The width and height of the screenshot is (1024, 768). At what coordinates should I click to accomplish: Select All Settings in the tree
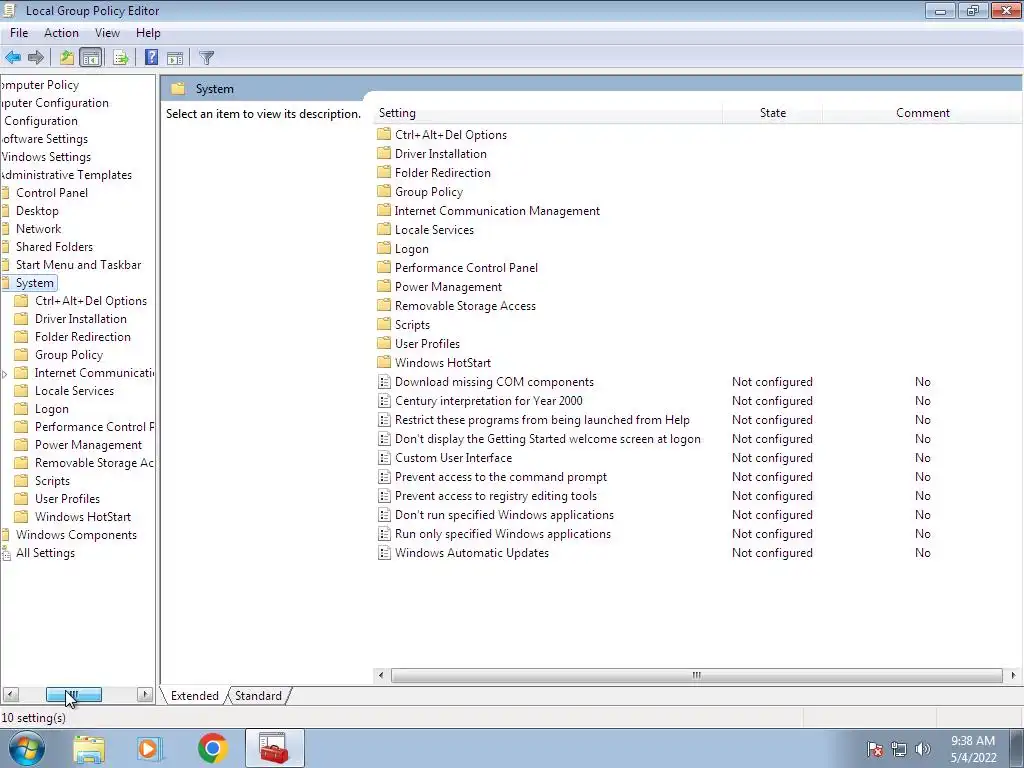pyautogui.click(x=45, y=552)
